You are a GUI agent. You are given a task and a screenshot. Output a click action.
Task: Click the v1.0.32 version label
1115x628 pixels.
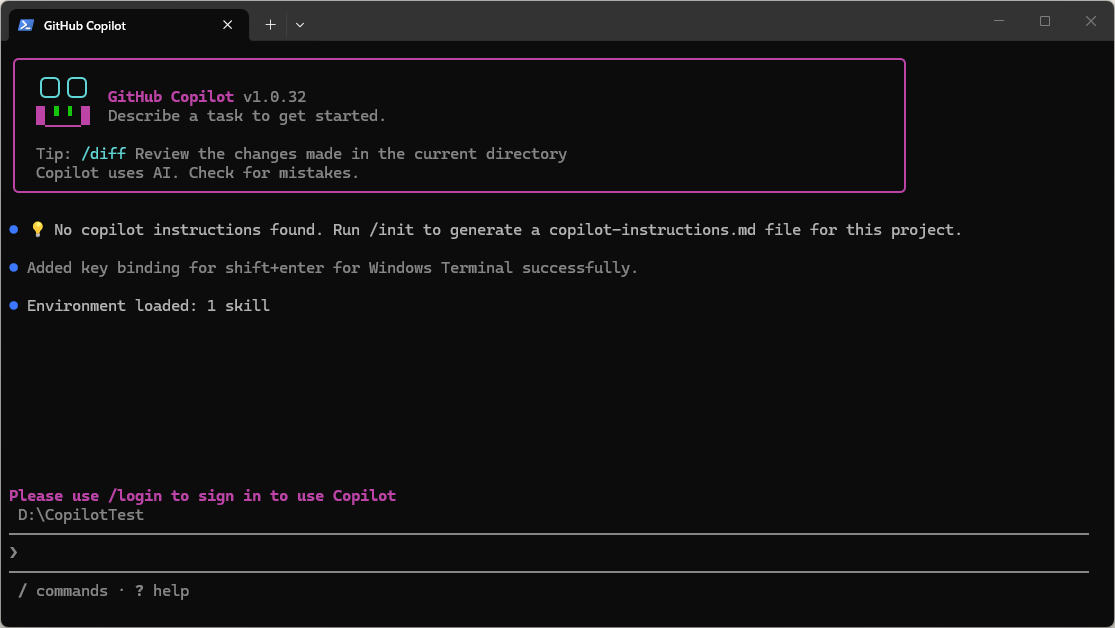click(x=275, y=97)
